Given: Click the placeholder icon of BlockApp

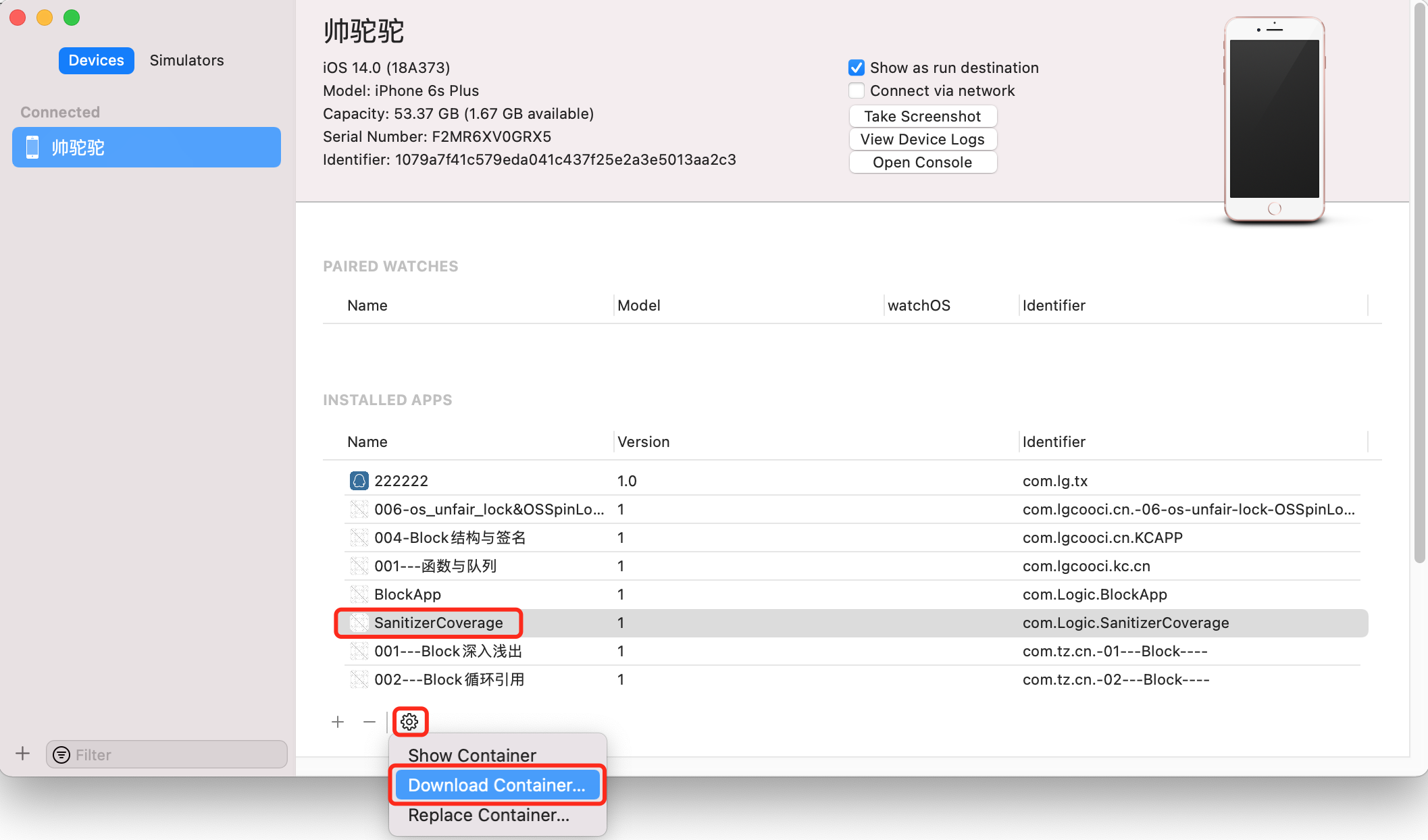Looking at the screenshot, I should (359, 594).
